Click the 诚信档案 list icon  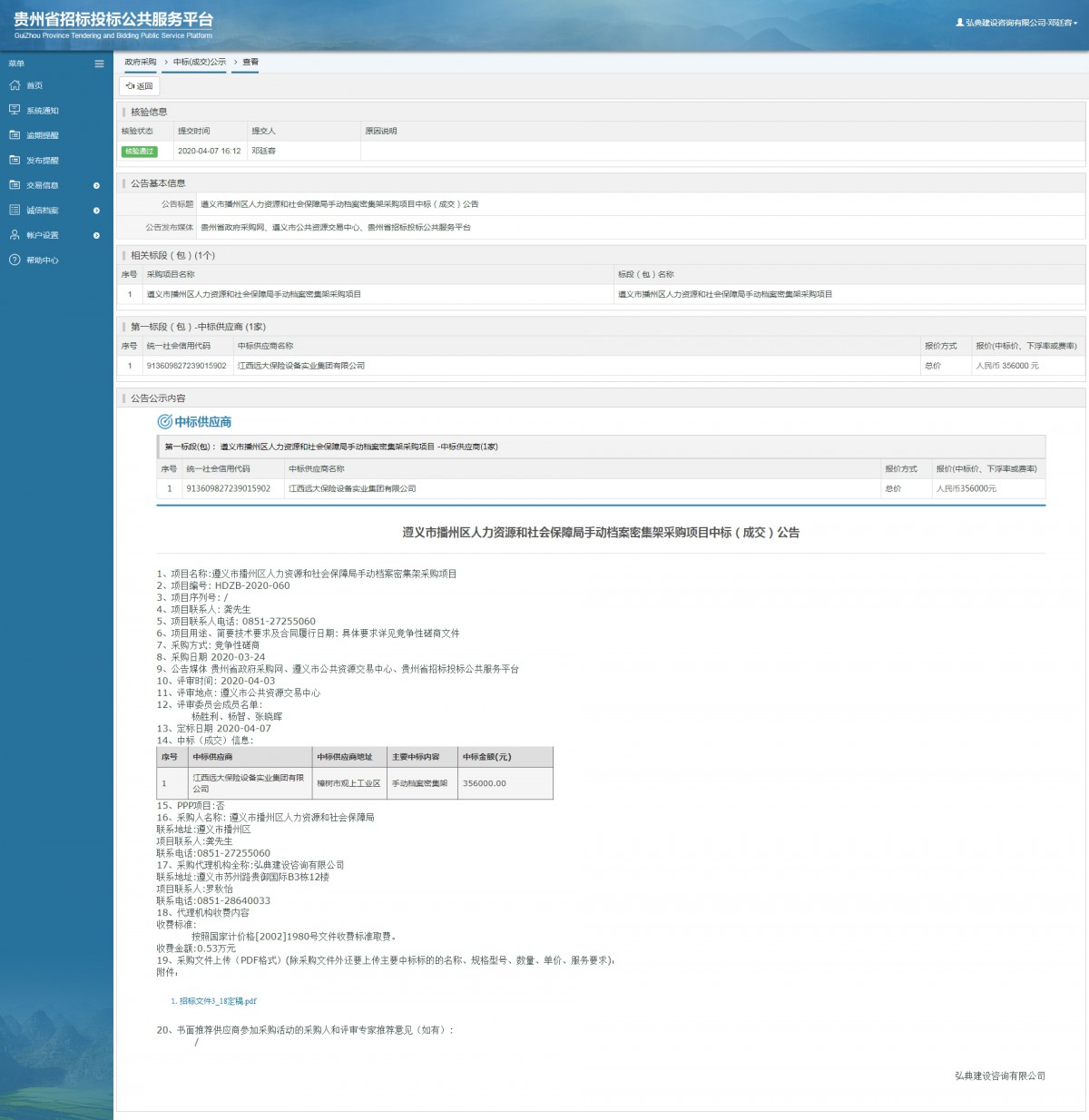click(x=15, y=210)
